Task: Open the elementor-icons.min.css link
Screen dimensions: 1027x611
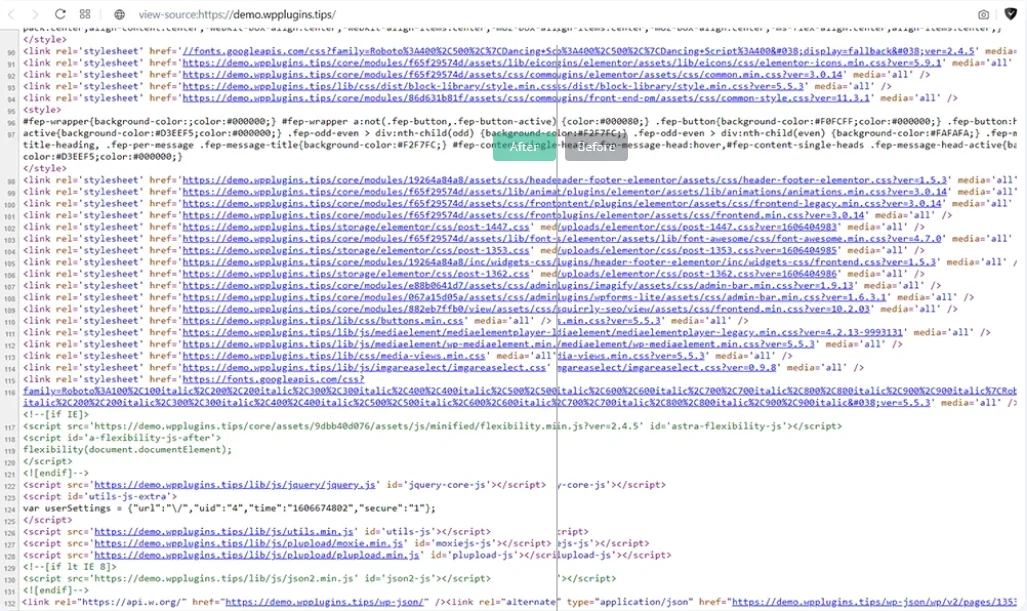Action: coord(562,63)
